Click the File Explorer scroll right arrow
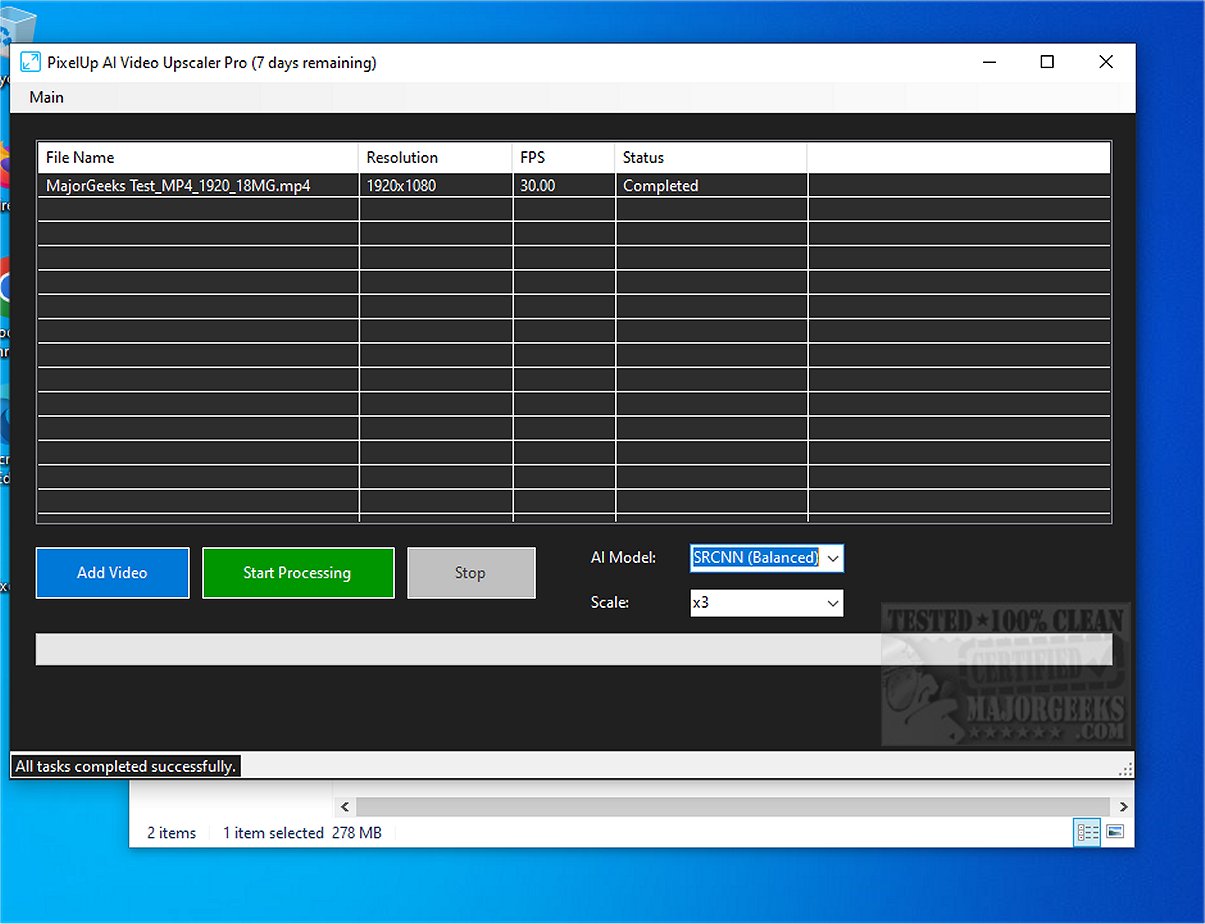Screen dimensions: 1205x924 pyautogui.click(x=1124, y=806)
